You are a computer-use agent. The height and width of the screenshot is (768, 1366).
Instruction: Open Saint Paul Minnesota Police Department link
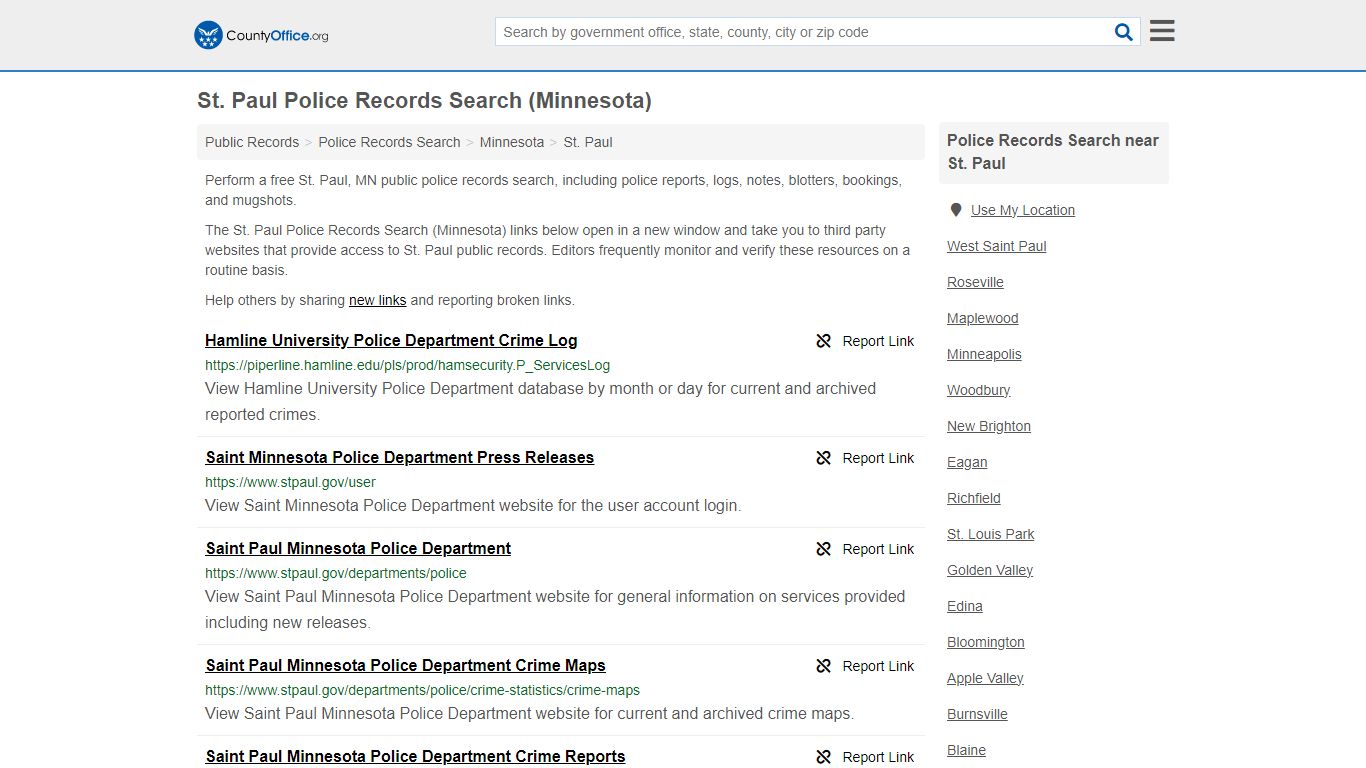coord(358,548)
